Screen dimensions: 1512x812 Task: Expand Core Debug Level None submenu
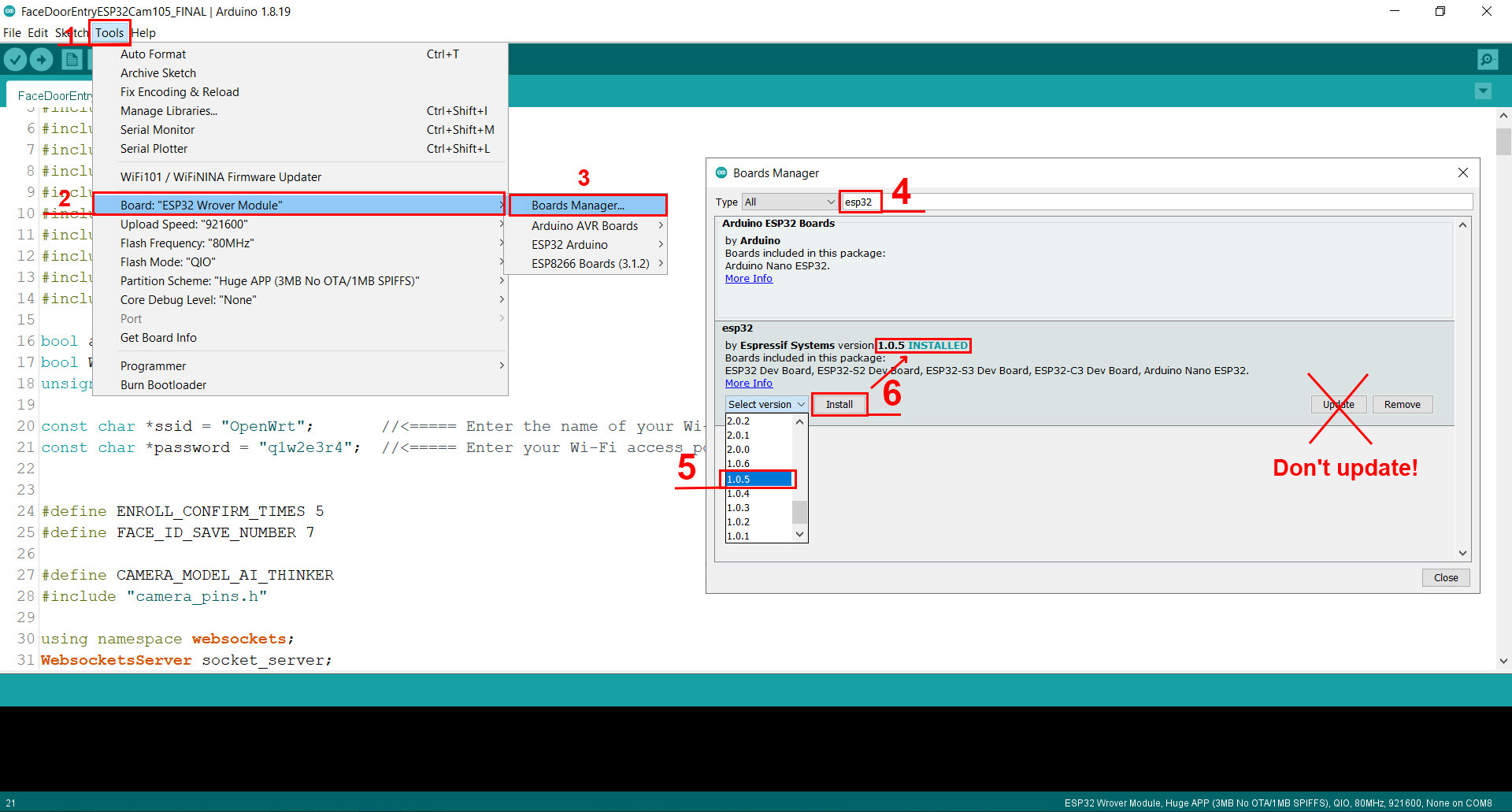[300, 300]
